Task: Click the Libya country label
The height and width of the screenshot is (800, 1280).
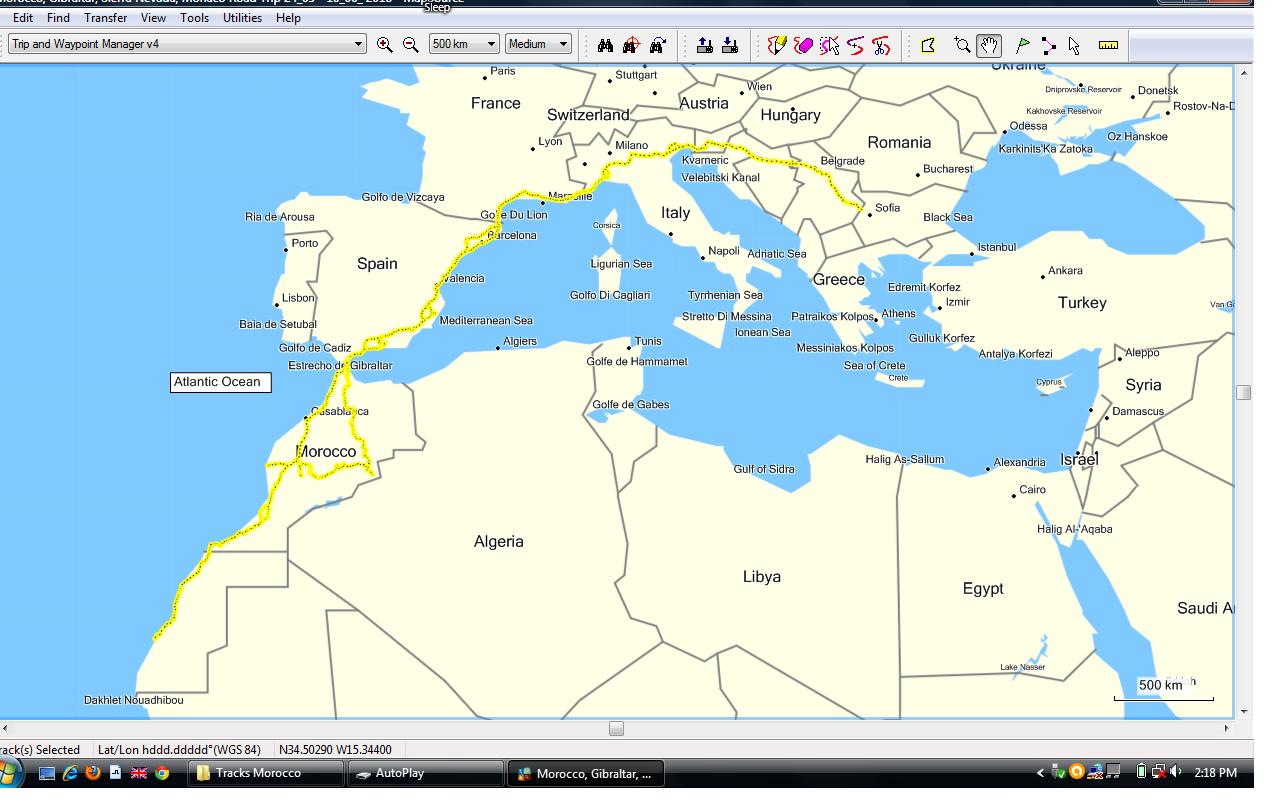Action: pos(762,577)
